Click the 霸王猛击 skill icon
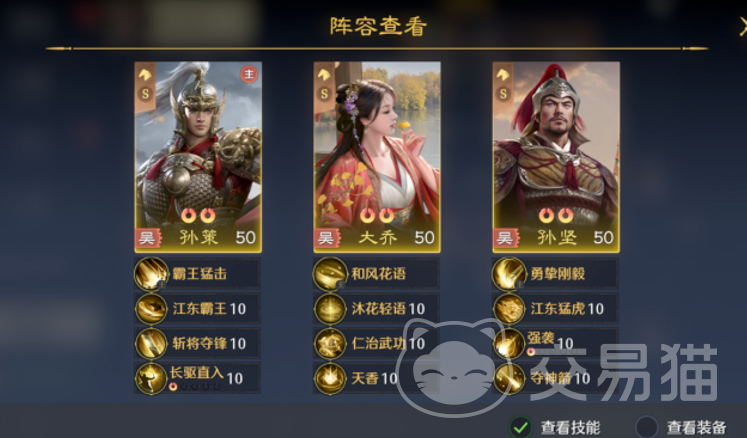The image size is (747, 438). point(151,274)
